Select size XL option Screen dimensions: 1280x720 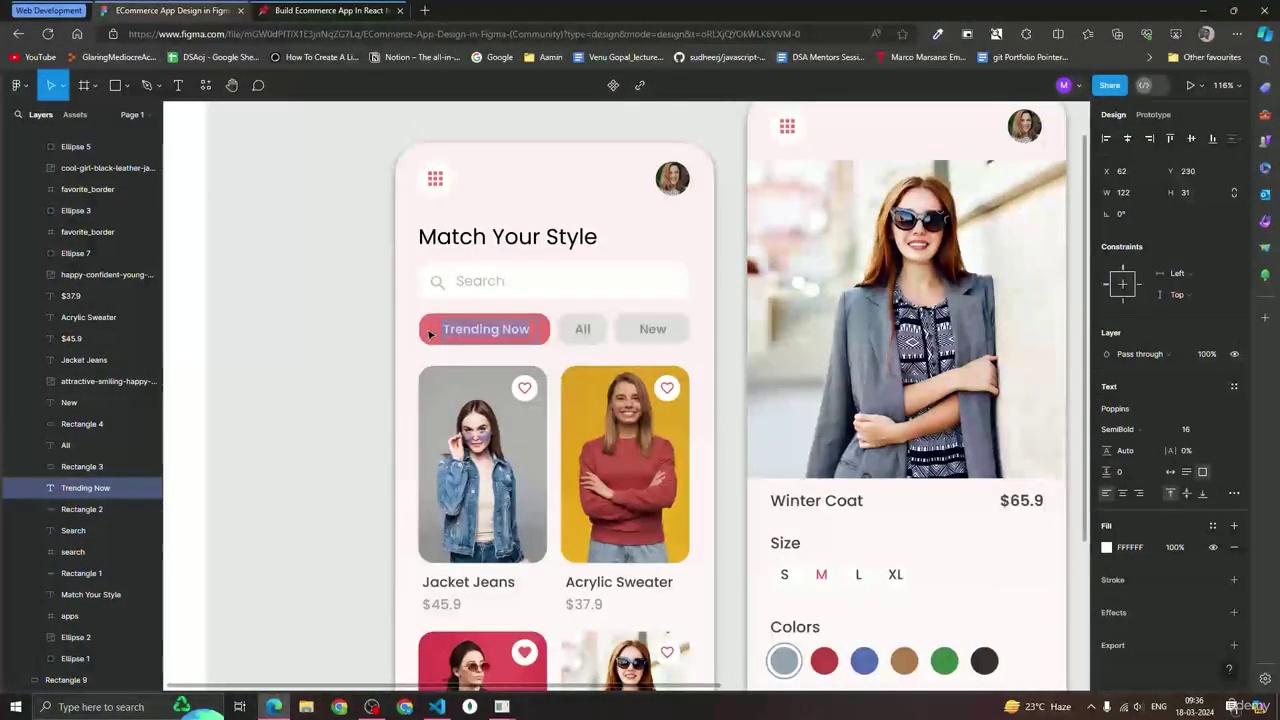(x=895, y=575)
